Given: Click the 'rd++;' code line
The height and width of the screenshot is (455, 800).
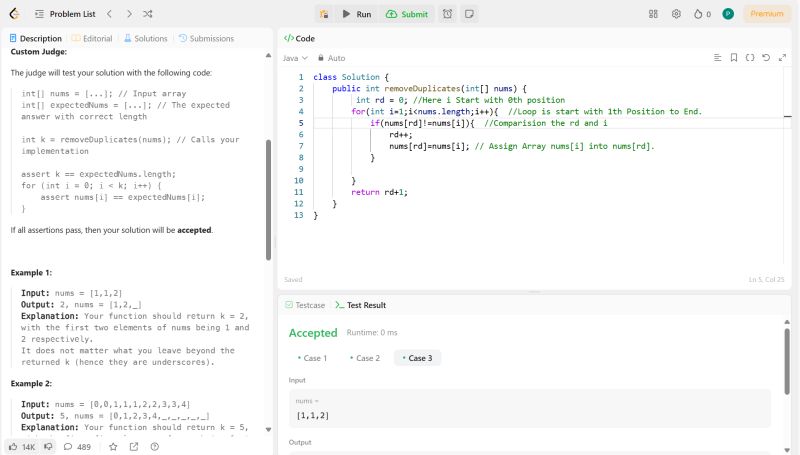Looking at the screenshot, I should 401,135.
